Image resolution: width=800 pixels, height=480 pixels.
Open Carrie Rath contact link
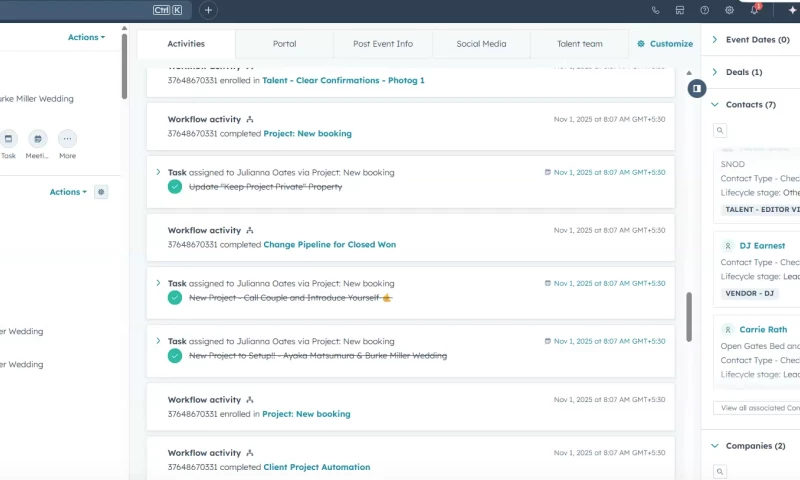click(763, 330)
